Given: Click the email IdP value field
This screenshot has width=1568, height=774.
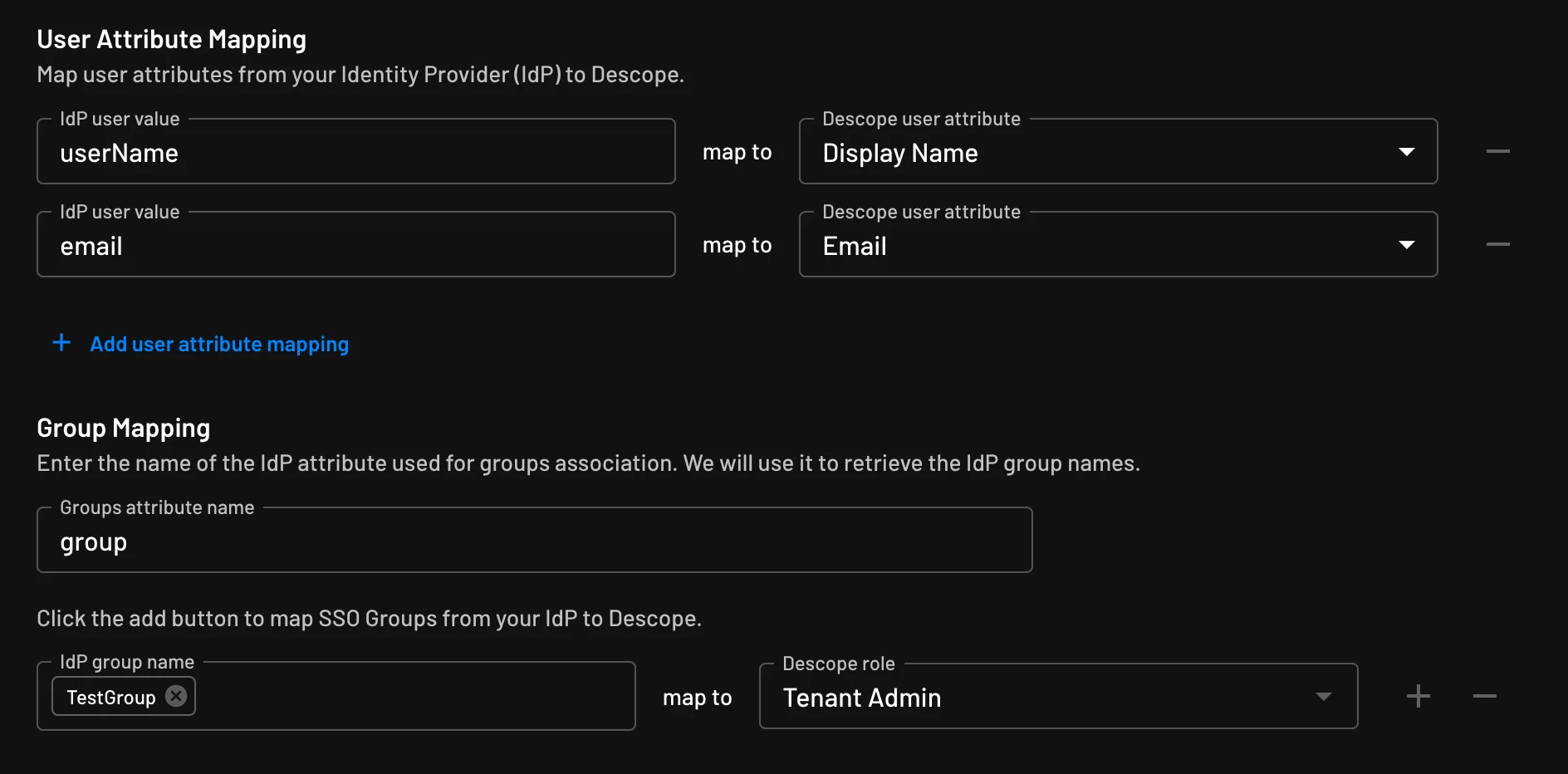Looking at the screenshot, I should coord(355,246).
